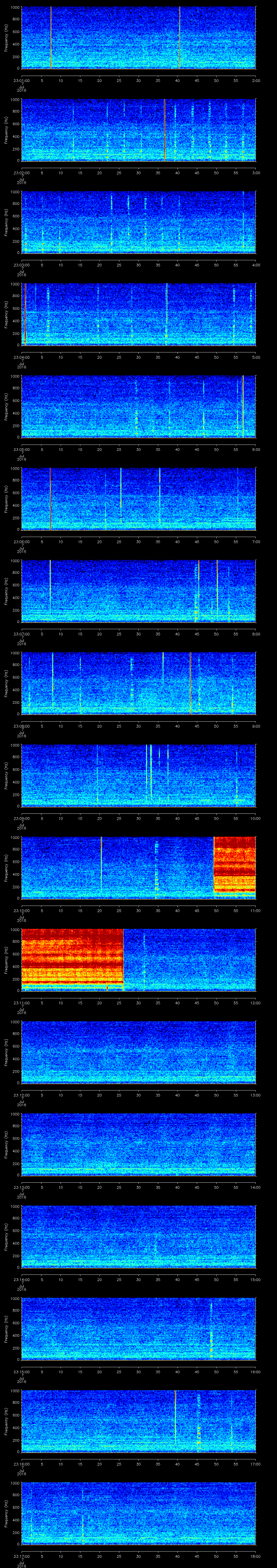
Task: Click Frequency (Hz) label of 23:17:00 spectrogram
Action: click(6, 1513)
